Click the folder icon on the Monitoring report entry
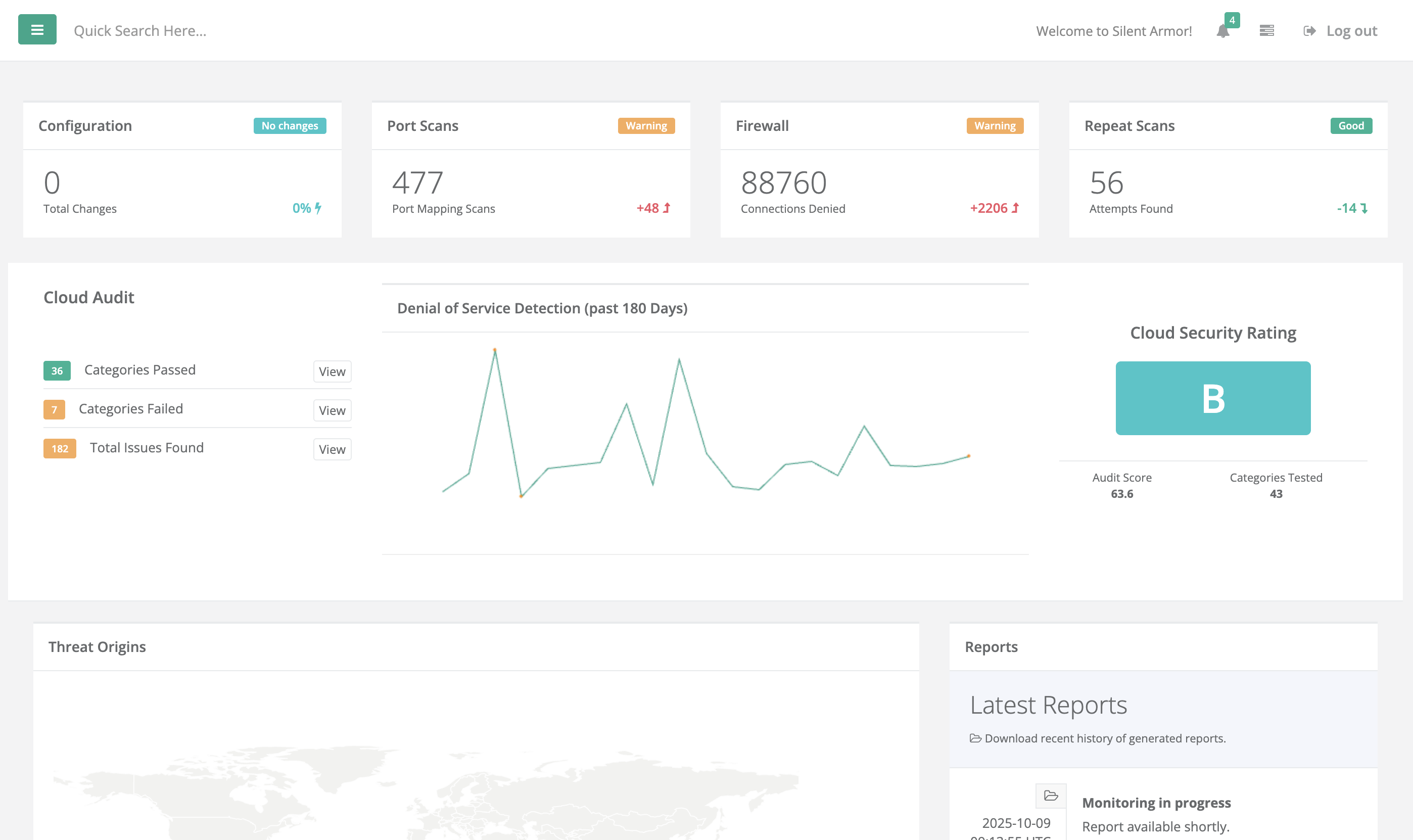This screenshot has width=1413, height=840. [x=1050, y=796]
